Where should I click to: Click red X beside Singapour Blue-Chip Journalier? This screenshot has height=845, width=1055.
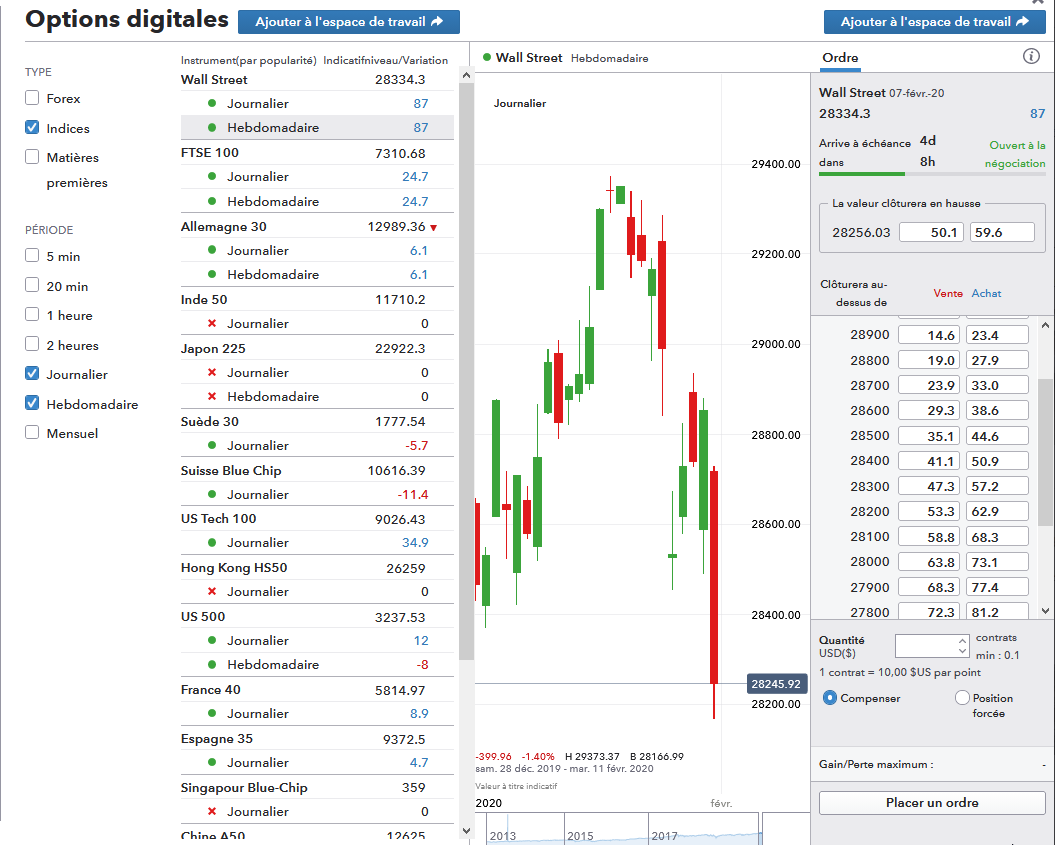(212, 812)
